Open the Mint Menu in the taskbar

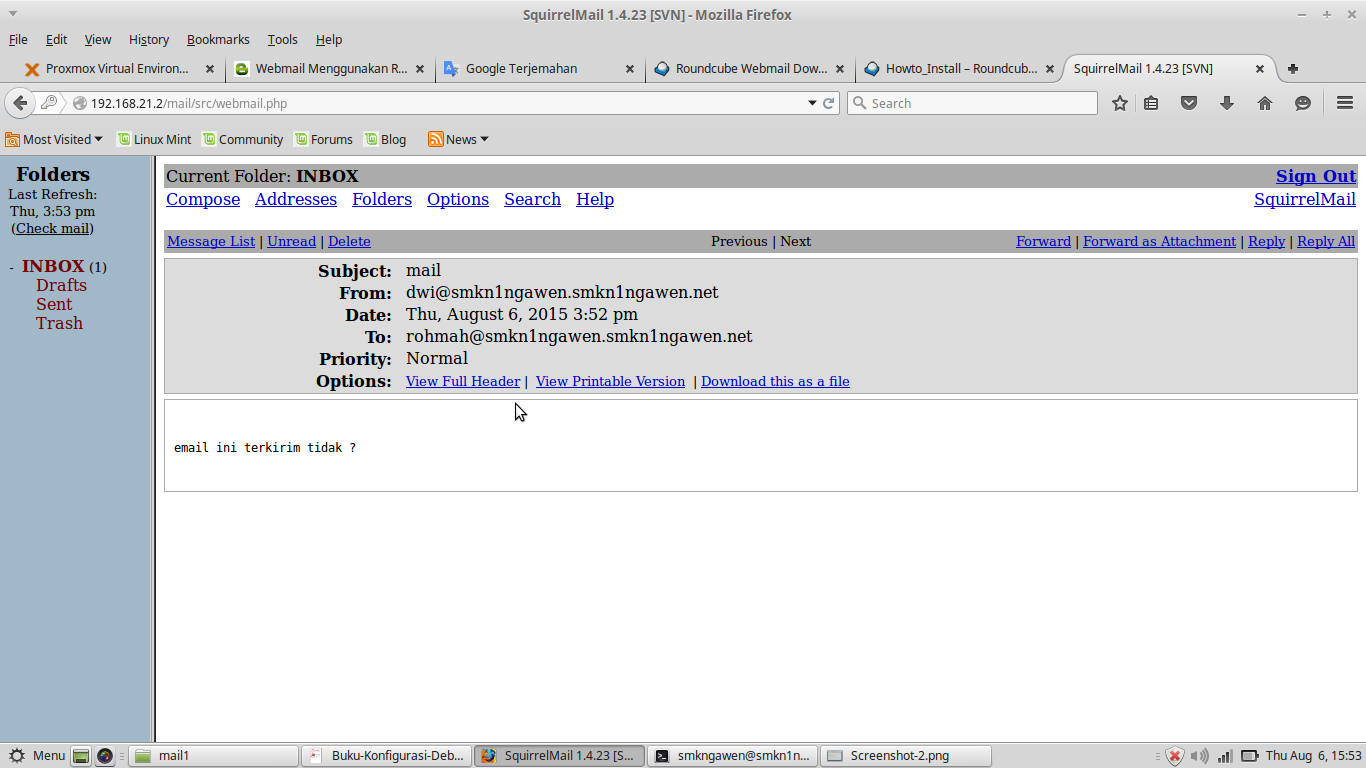click(36, 755)
